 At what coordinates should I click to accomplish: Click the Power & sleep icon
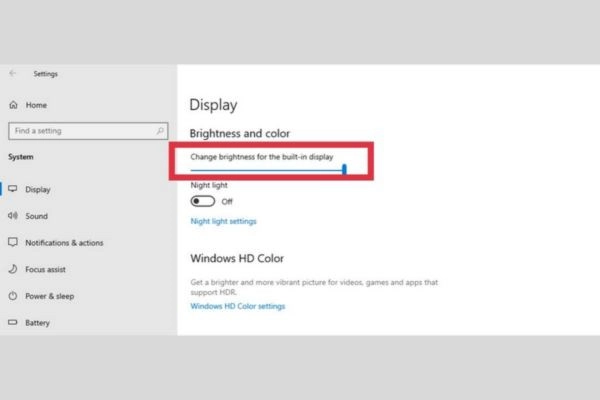point(13,296)
